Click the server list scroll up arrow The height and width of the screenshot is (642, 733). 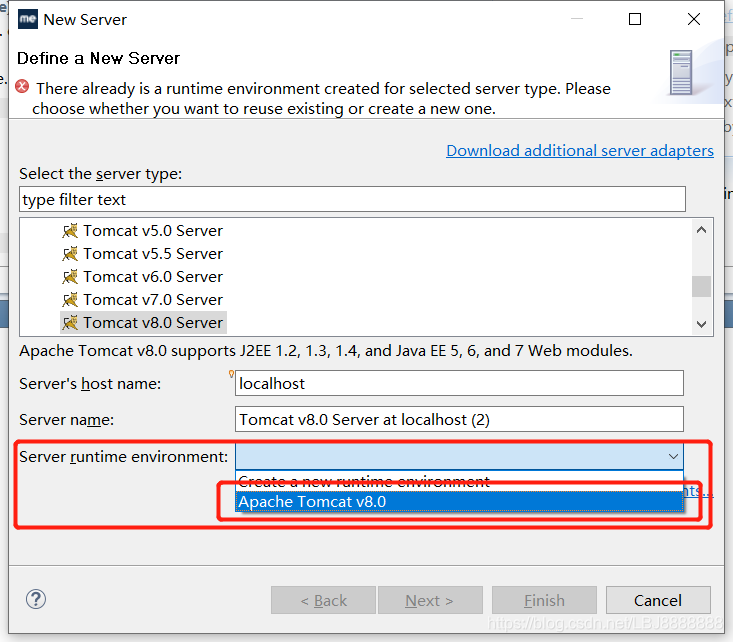(x=701, y=230)
